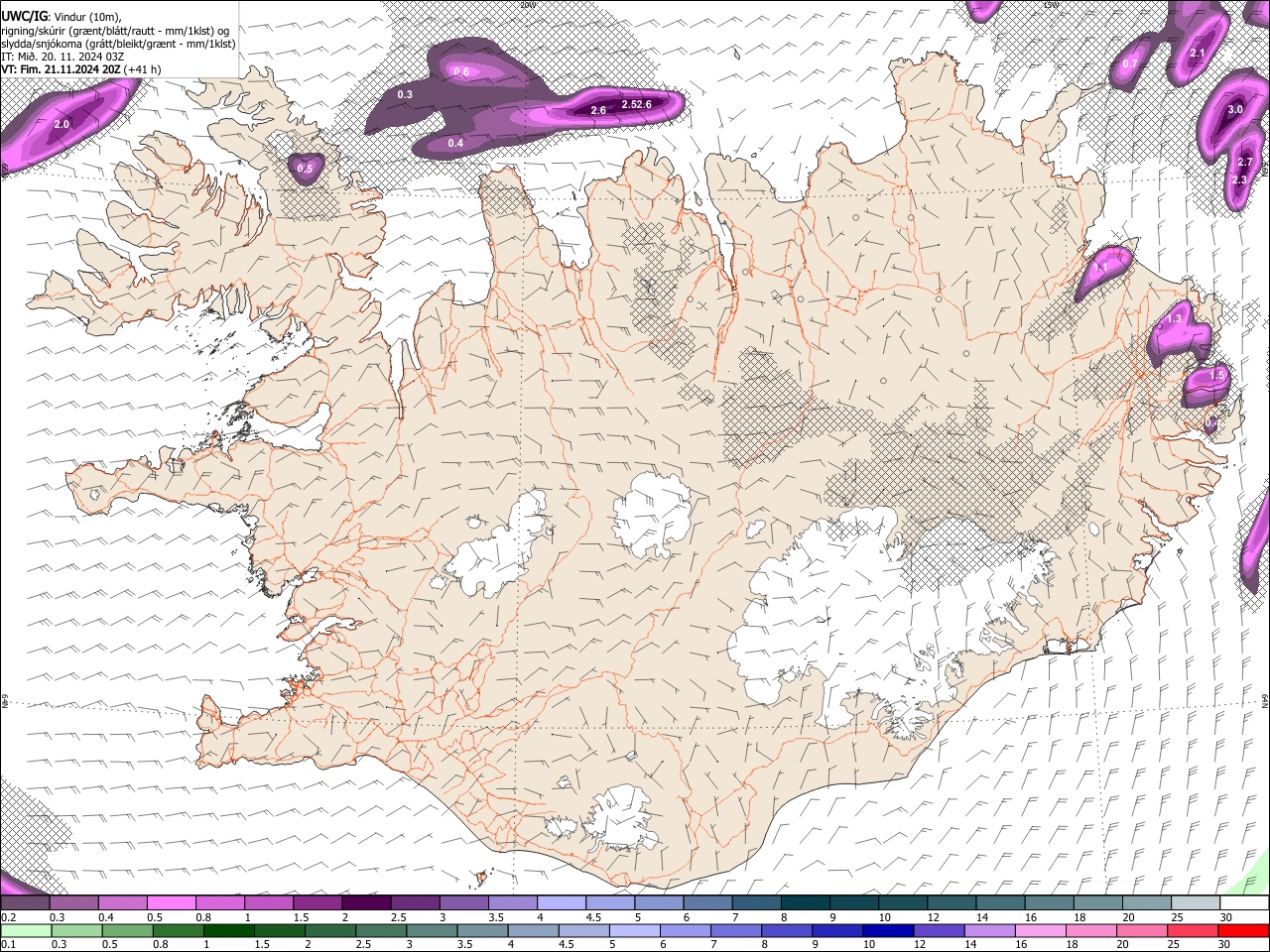The height and width of the screenshot is (952, 1270).
Task: Click the "IT: Mið. 20. 11. 2024 03Z" line
Action: [63, 57]
